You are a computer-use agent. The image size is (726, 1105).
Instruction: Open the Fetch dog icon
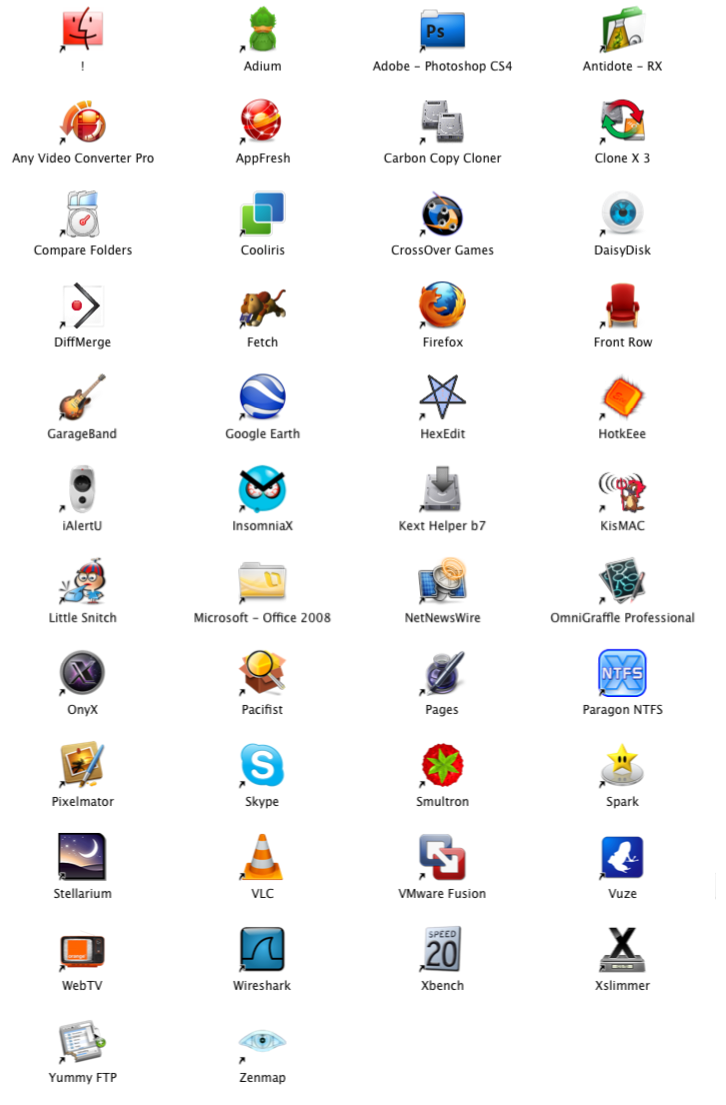pyautogui.click(x=262, y=306)
